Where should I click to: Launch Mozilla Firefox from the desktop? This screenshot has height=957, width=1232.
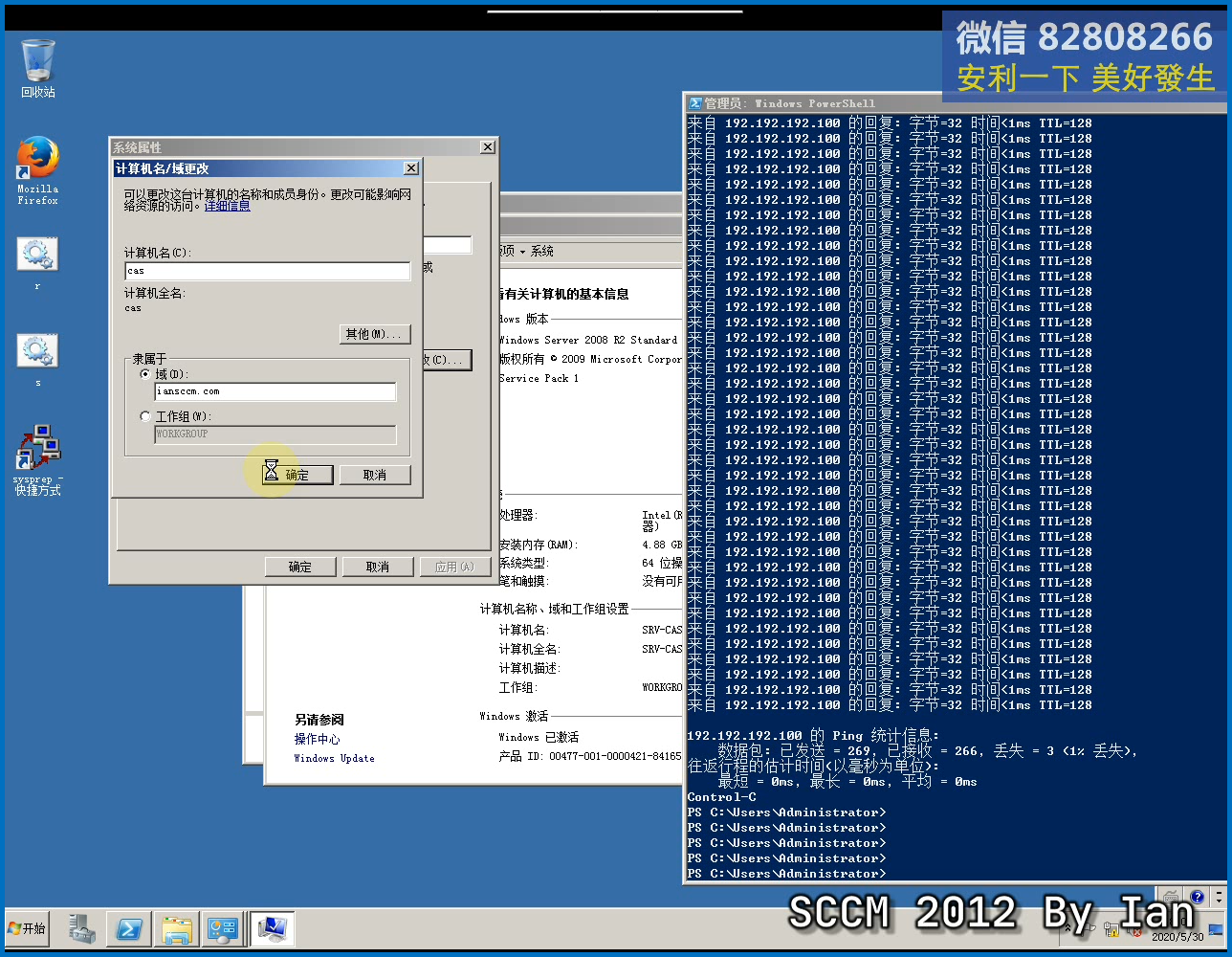click(x=37, y=170)
